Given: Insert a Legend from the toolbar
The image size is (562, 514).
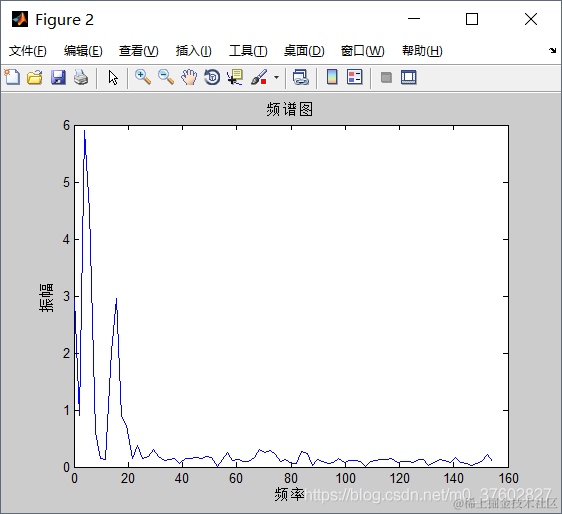Looking at the screenshot, I should tap(355, 77).
